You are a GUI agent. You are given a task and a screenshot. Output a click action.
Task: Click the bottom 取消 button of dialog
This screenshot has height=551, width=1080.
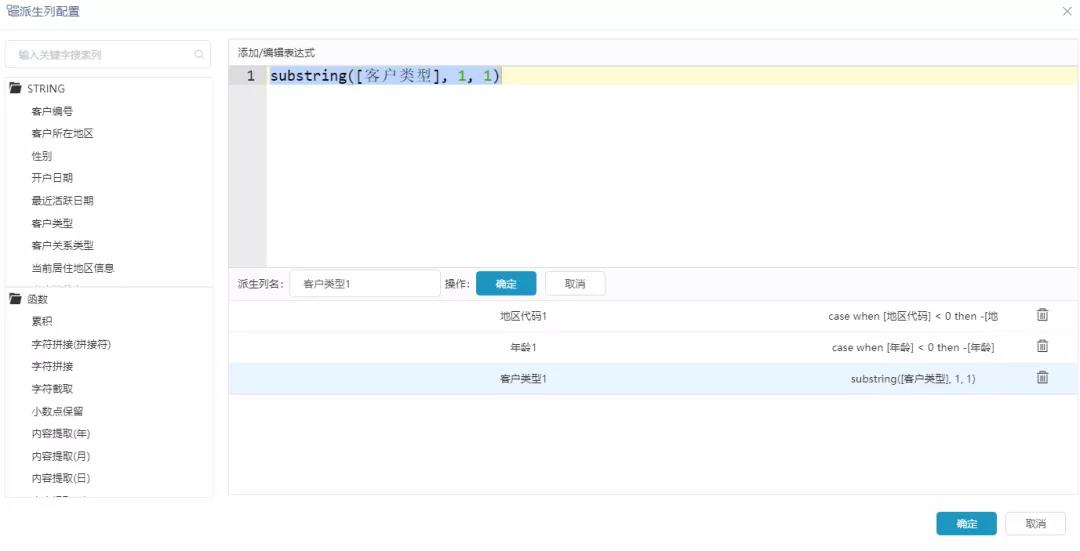1035,523
